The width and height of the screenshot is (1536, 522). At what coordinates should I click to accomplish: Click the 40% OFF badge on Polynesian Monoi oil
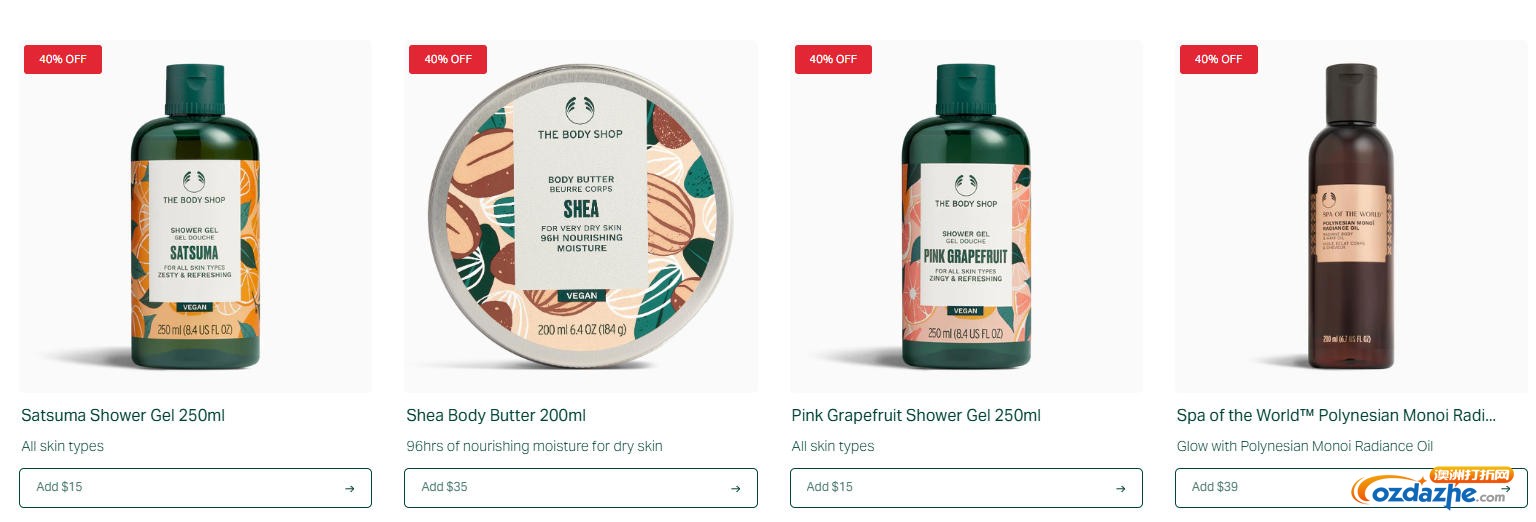(x=1219, y=59)
